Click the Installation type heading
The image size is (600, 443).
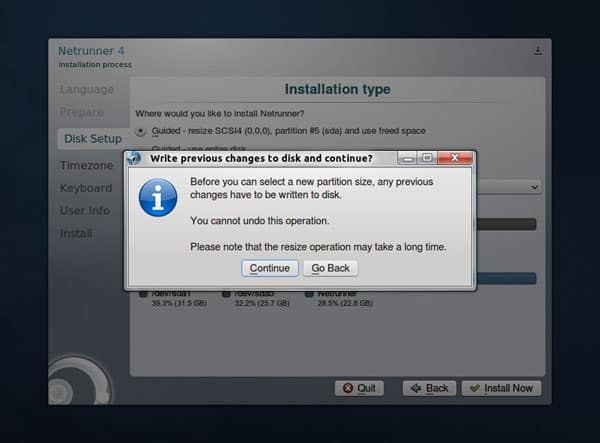(338, 89)
